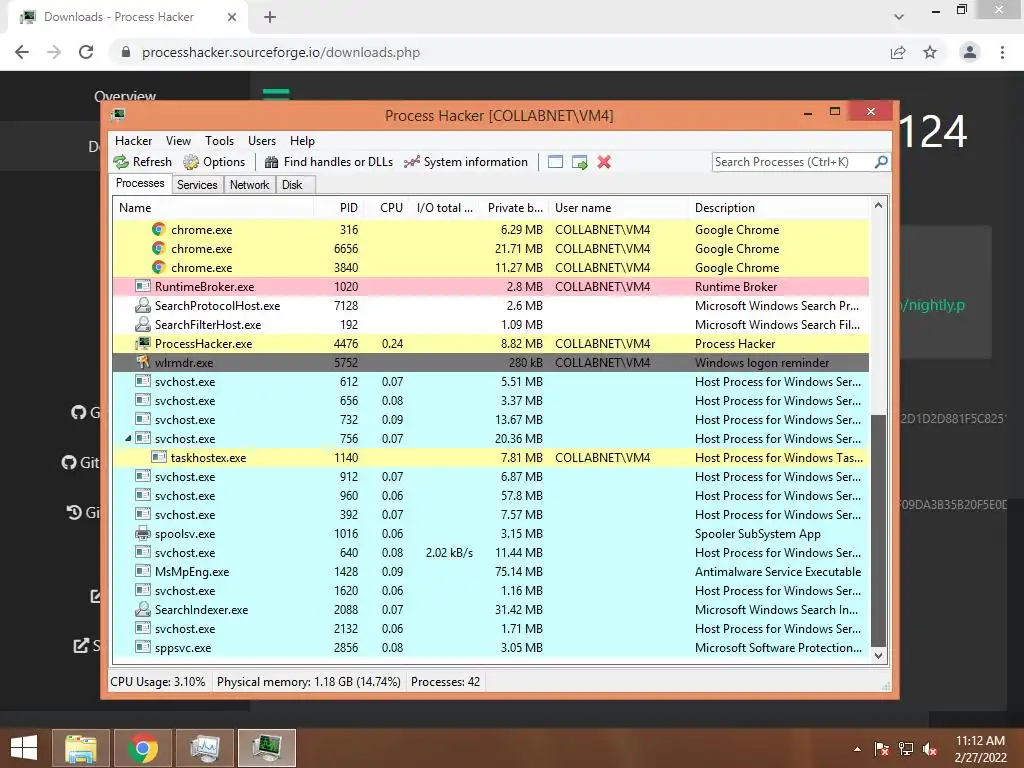Click the Refresh toolbar icon
This screenshot has width=1024, height=768.
click(121, 162)
